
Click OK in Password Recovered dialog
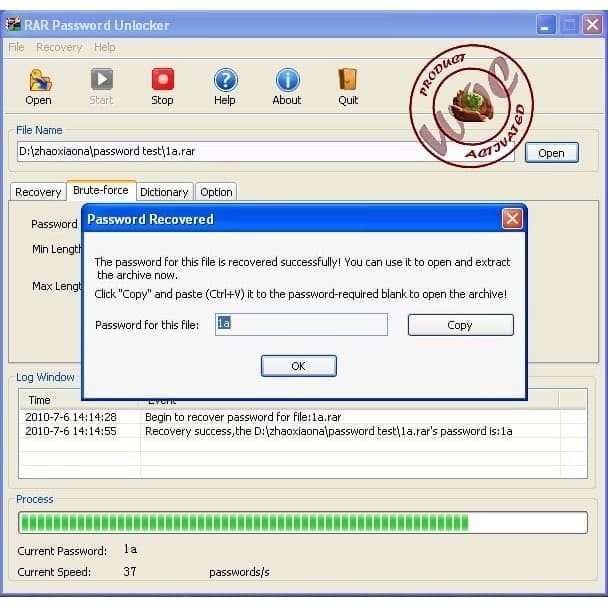coord(299,366)
